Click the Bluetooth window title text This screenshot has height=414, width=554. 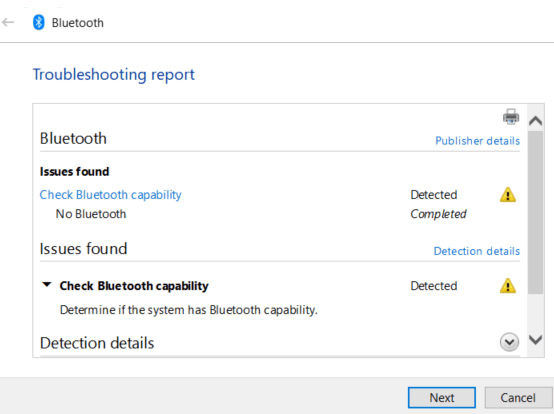(78, 23)
